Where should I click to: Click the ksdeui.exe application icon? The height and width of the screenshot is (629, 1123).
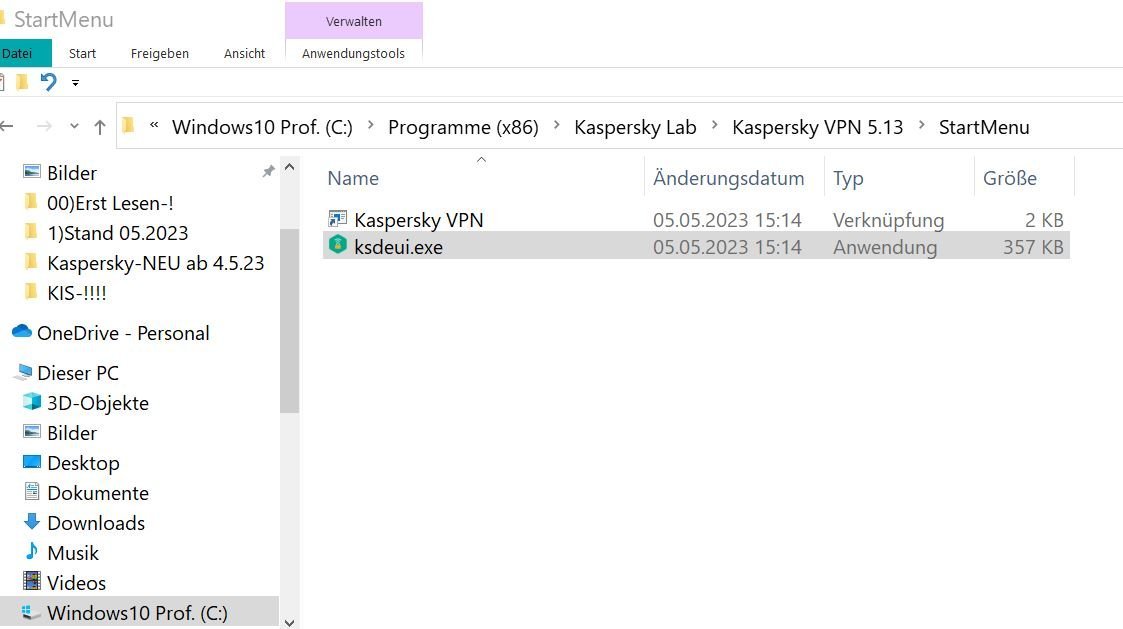point(338,247)
